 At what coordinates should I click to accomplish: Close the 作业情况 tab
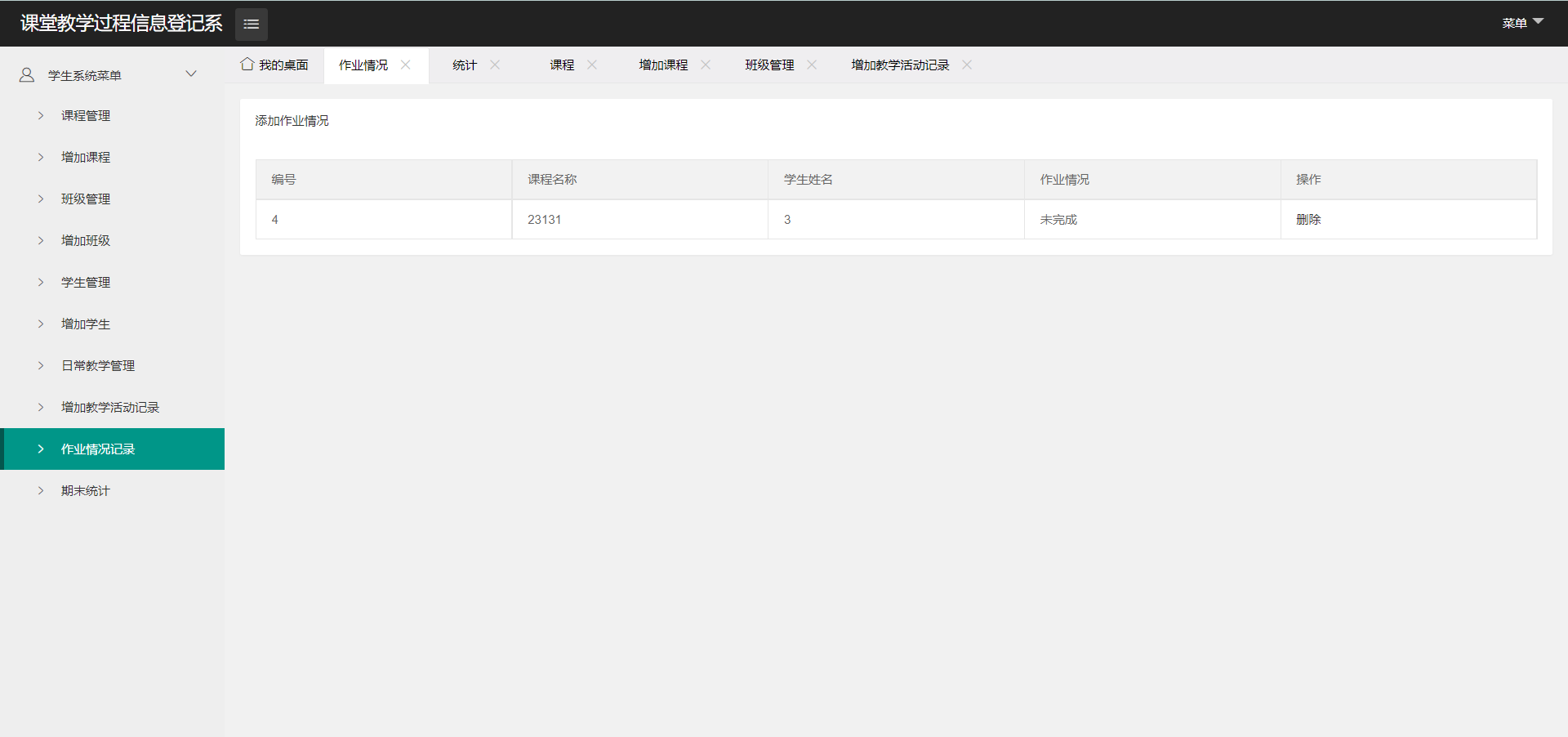click(x=406, y=65)
